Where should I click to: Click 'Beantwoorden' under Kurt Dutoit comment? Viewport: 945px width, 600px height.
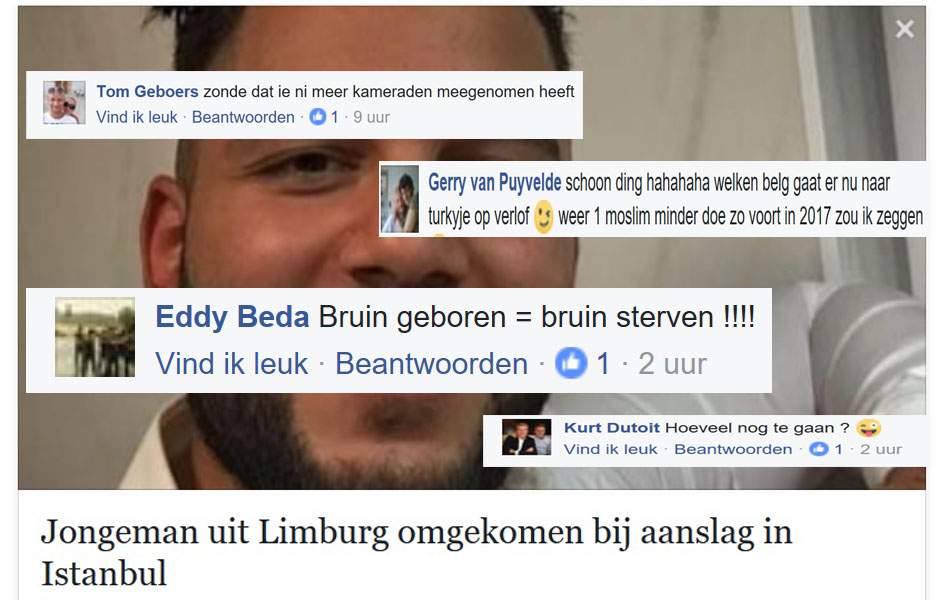click(x=733, y=449)
